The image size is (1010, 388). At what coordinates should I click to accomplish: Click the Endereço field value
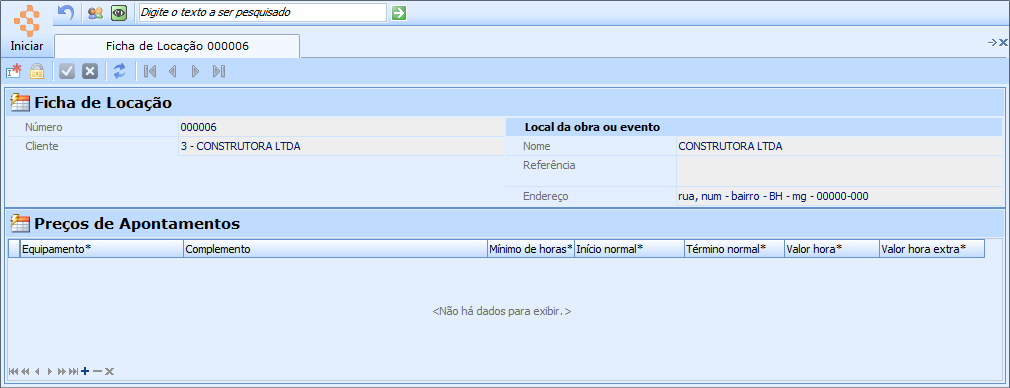tap(840, 196)
